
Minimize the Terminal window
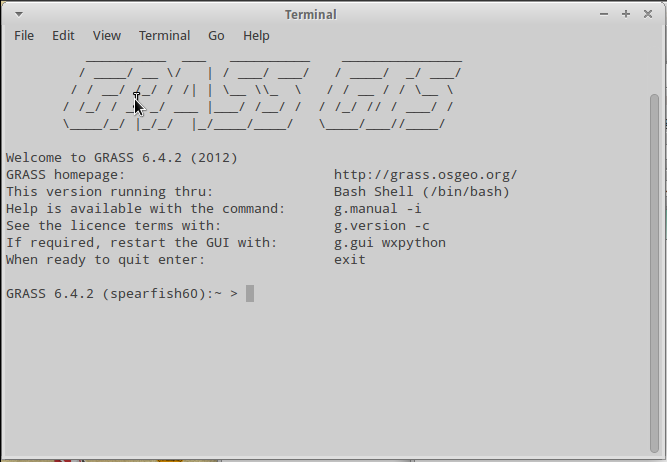604,14
